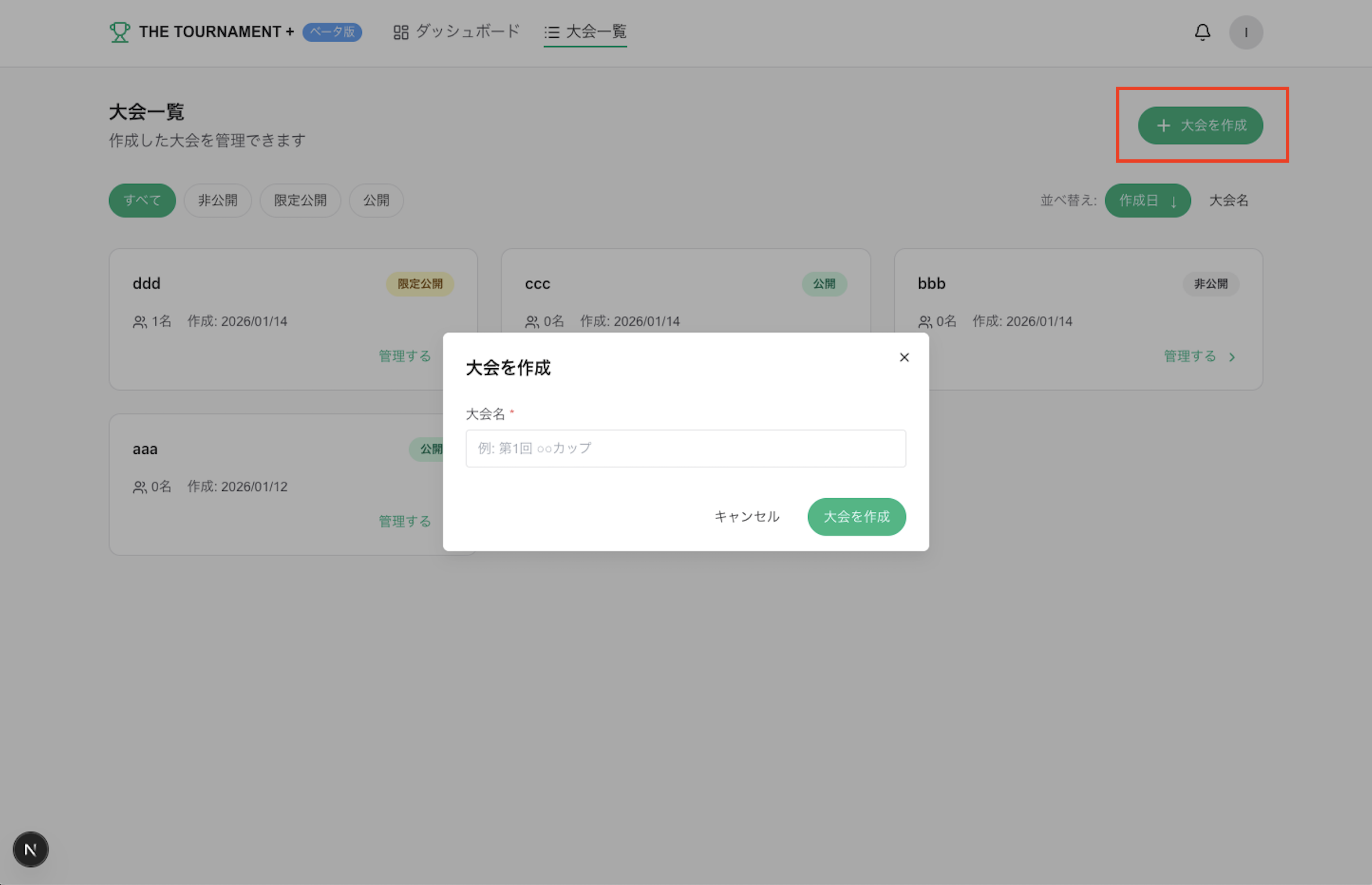
Task: Open 管理する link on bbb card
Action: (x=1189, y=356)
